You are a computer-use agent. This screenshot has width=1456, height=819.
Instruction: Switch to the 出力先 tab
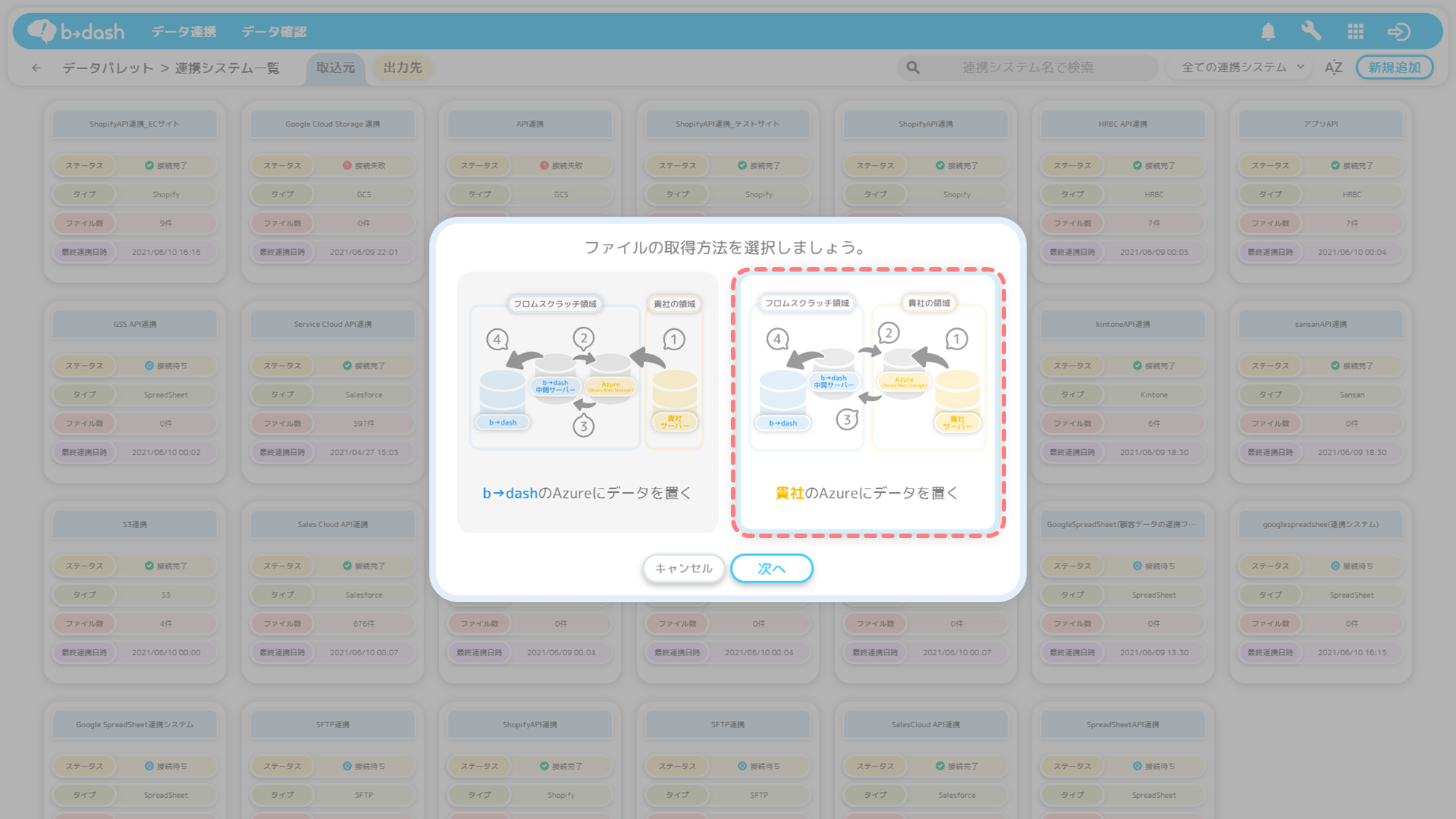[x=403, y=68]
